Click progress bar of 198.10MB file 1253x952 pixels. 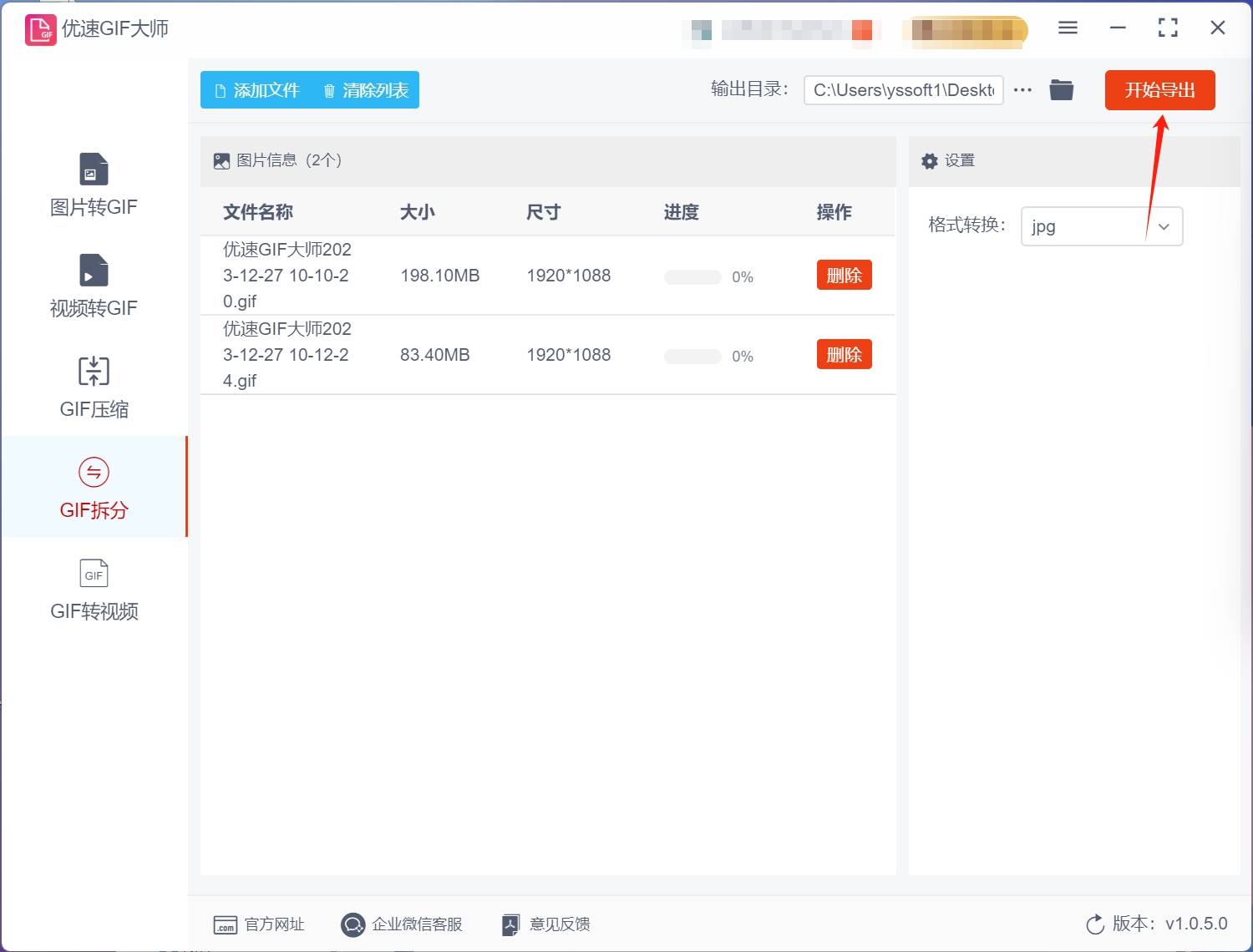(692, 277)
